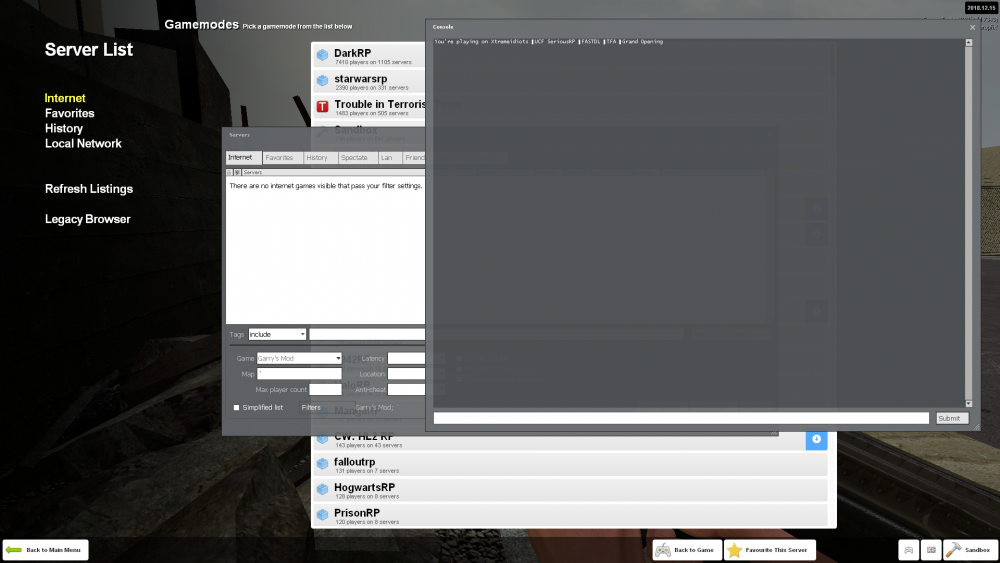Select the Trouble in Terrorist Town icon
Screen dimensions: 1000x563
[323, 106]
